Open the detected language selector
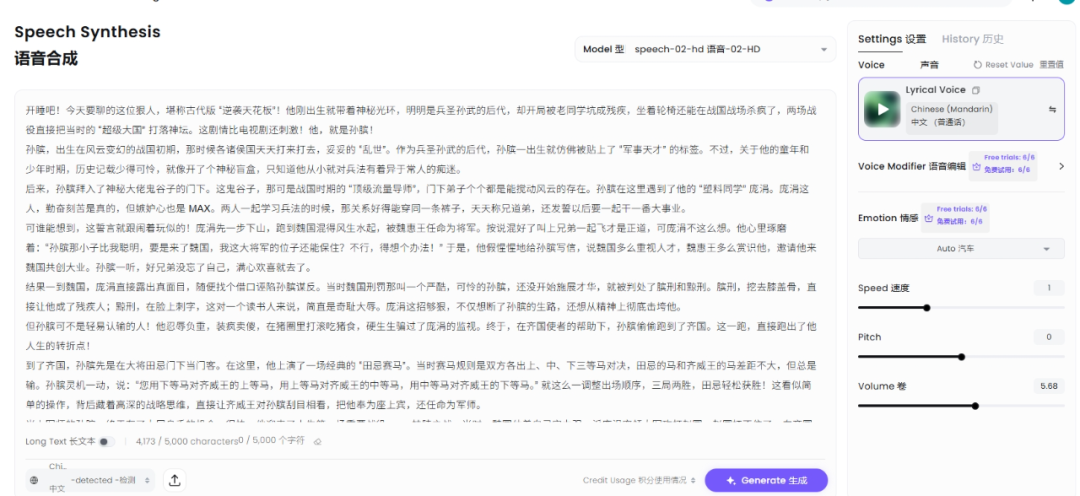1080x496 pixels. 112,481
